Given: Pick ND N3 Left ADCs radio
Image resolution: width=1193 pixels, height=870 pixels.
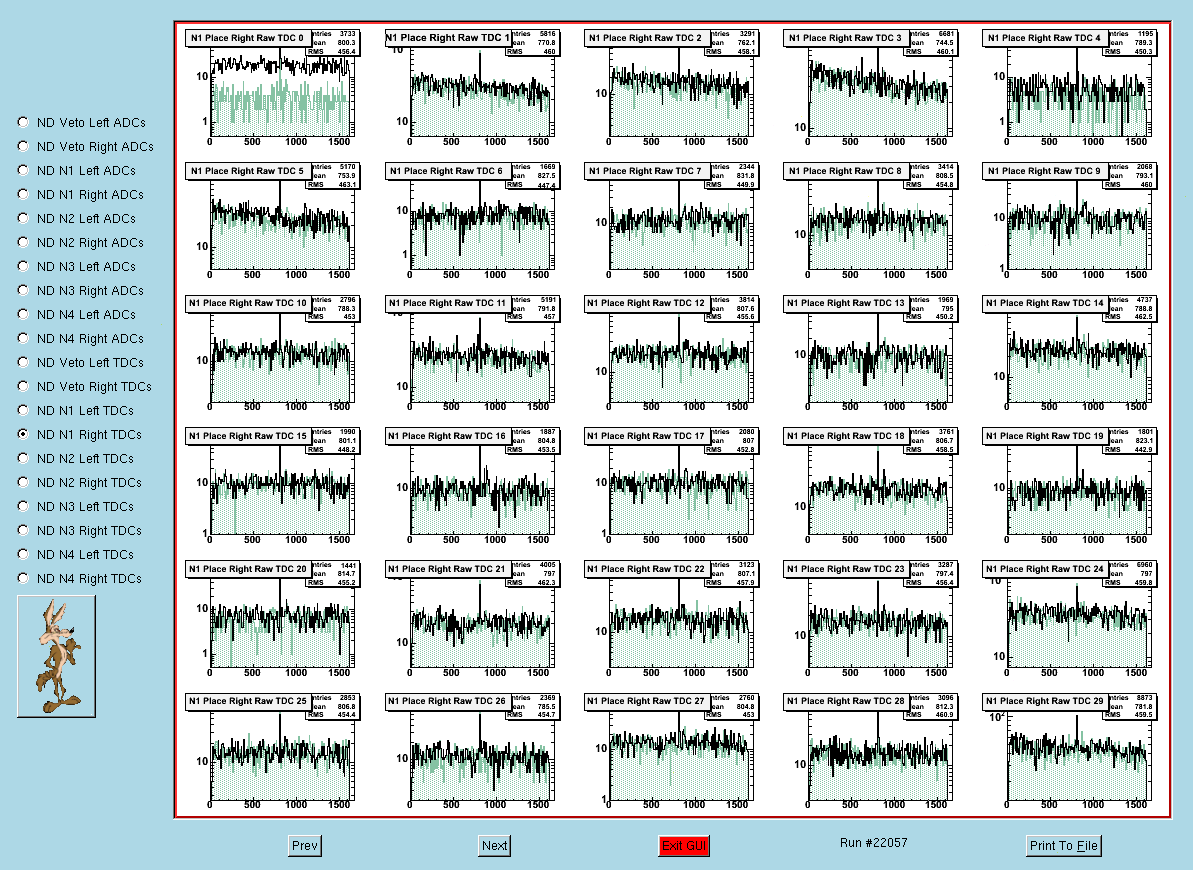Looking at the screenshot, I should 24,266.
